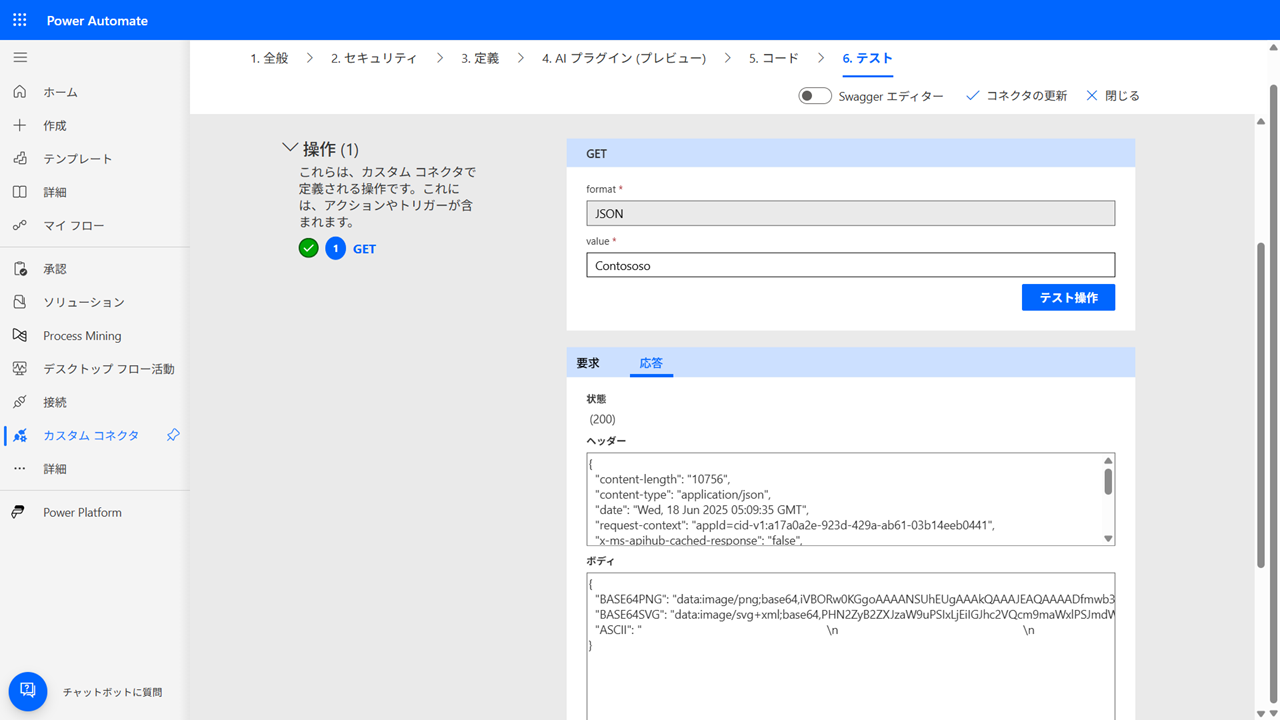
Task: Click the Process Mining icon
Action: click(x=20, y=335)
